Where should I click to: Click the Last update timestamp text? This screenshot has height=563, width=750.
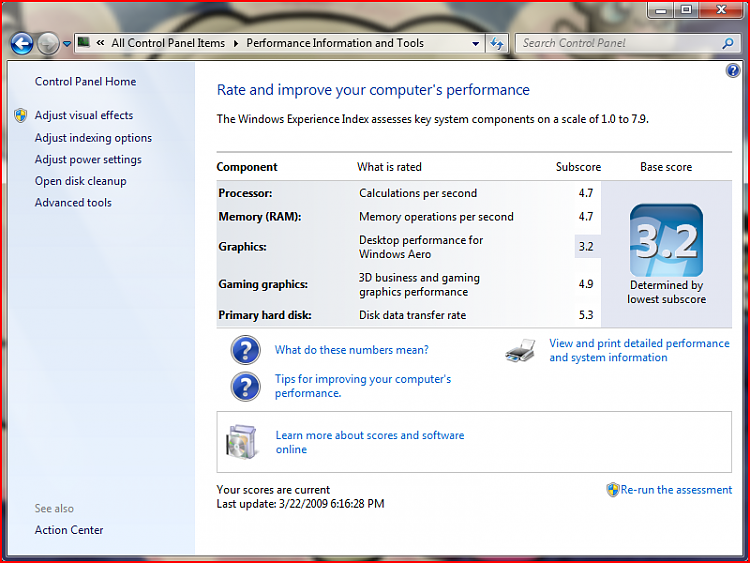tap(300, 504)
